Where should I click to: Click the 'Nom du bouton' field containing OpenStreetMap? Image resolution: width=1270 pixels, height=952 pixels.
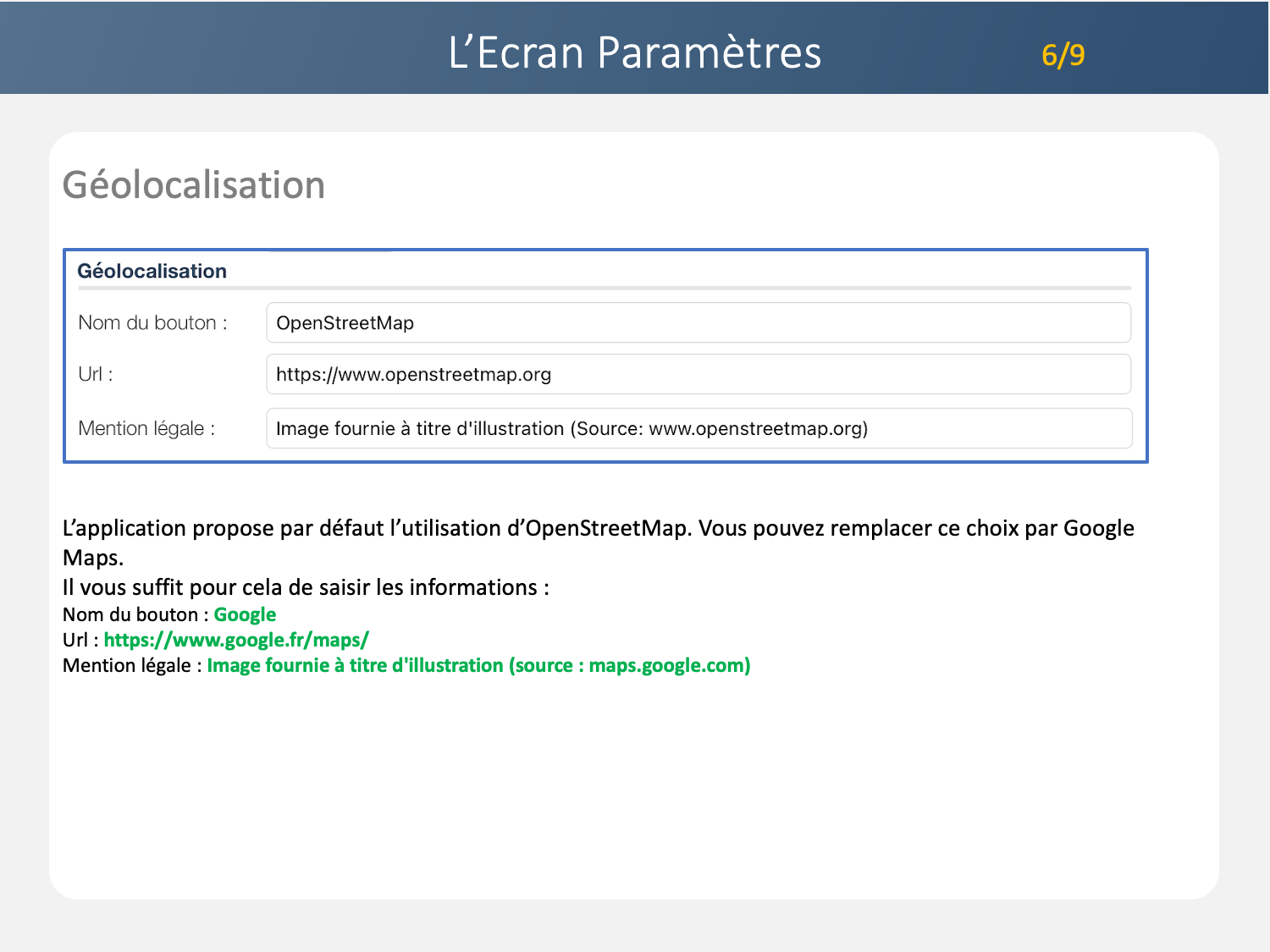[x=698, y=322]
